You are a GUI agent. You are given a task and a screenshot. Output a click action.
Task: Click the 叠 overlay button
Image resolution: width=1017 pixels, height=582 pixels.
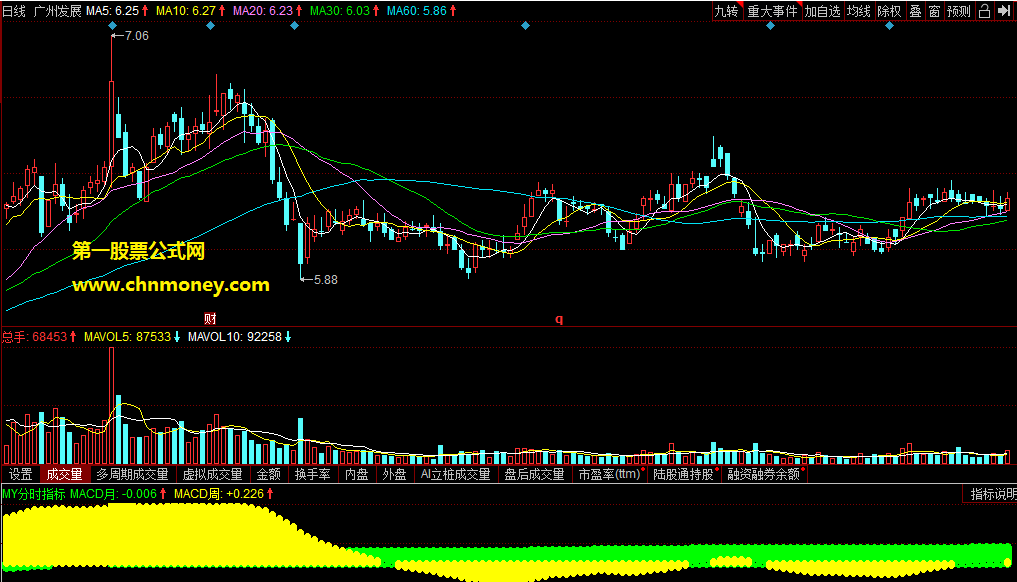click(x=915, y=11)
